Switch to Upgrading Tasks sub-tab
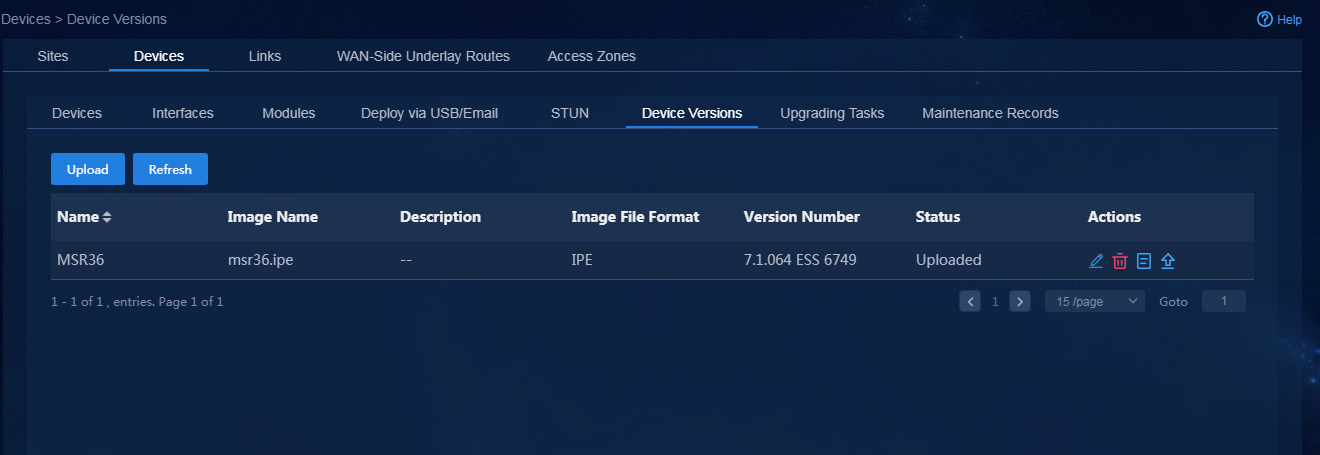This screenshot has height=455, width=1320. click(832, 113)
